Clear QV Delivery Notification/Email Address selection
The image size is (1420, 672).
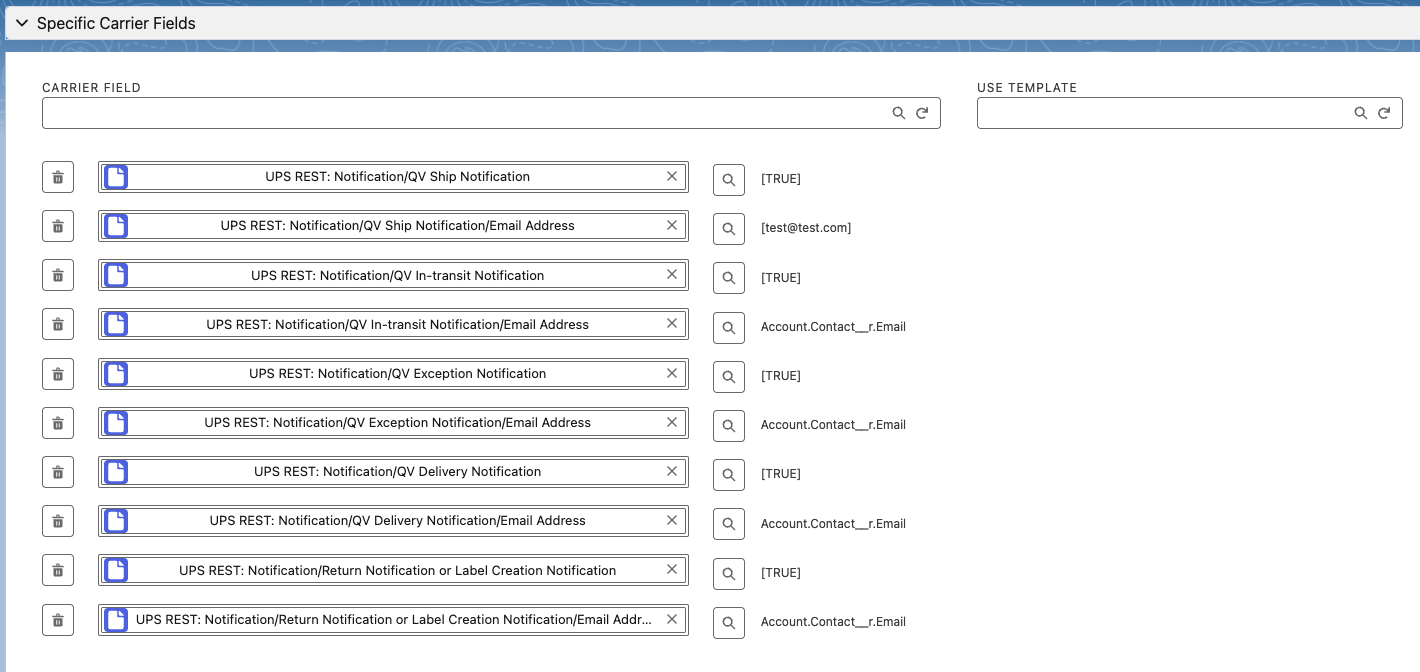pos(672,520)
